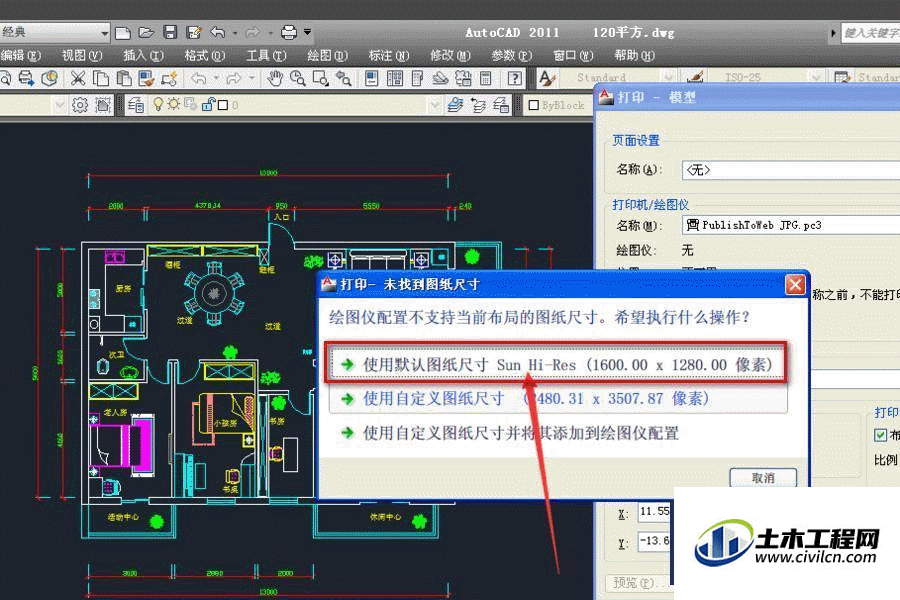Open the Block Editor icon

(169, 78)
